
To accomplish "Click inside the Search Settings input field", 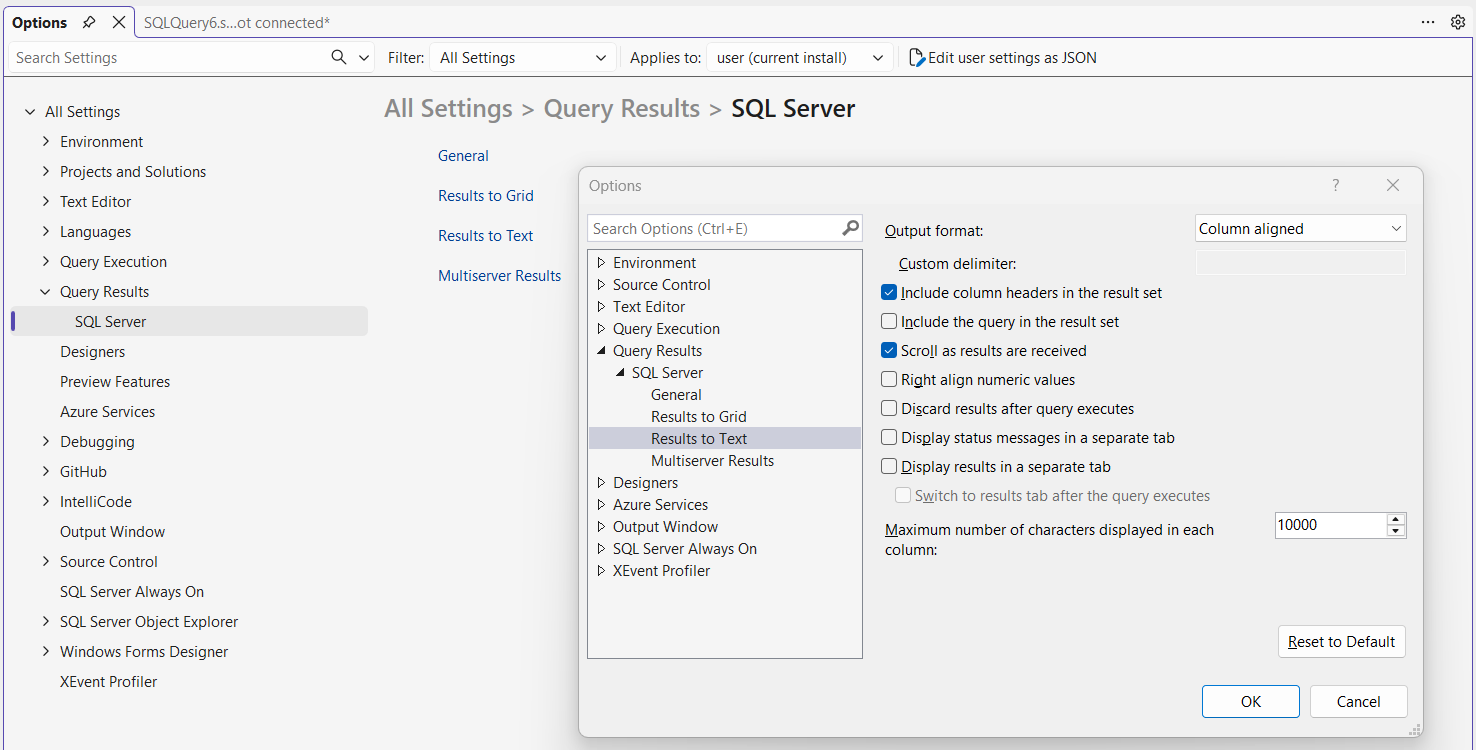I will pos(170,58).
